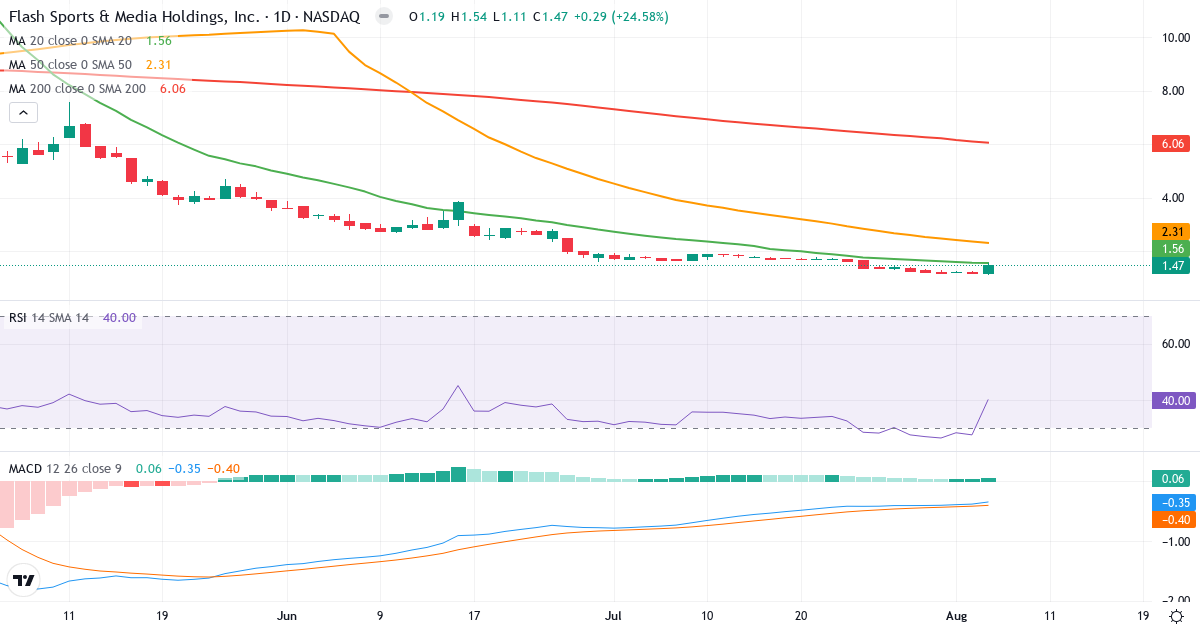Click the MA 20 value 1.56 in legend
1200x630 pixels.
159,41
